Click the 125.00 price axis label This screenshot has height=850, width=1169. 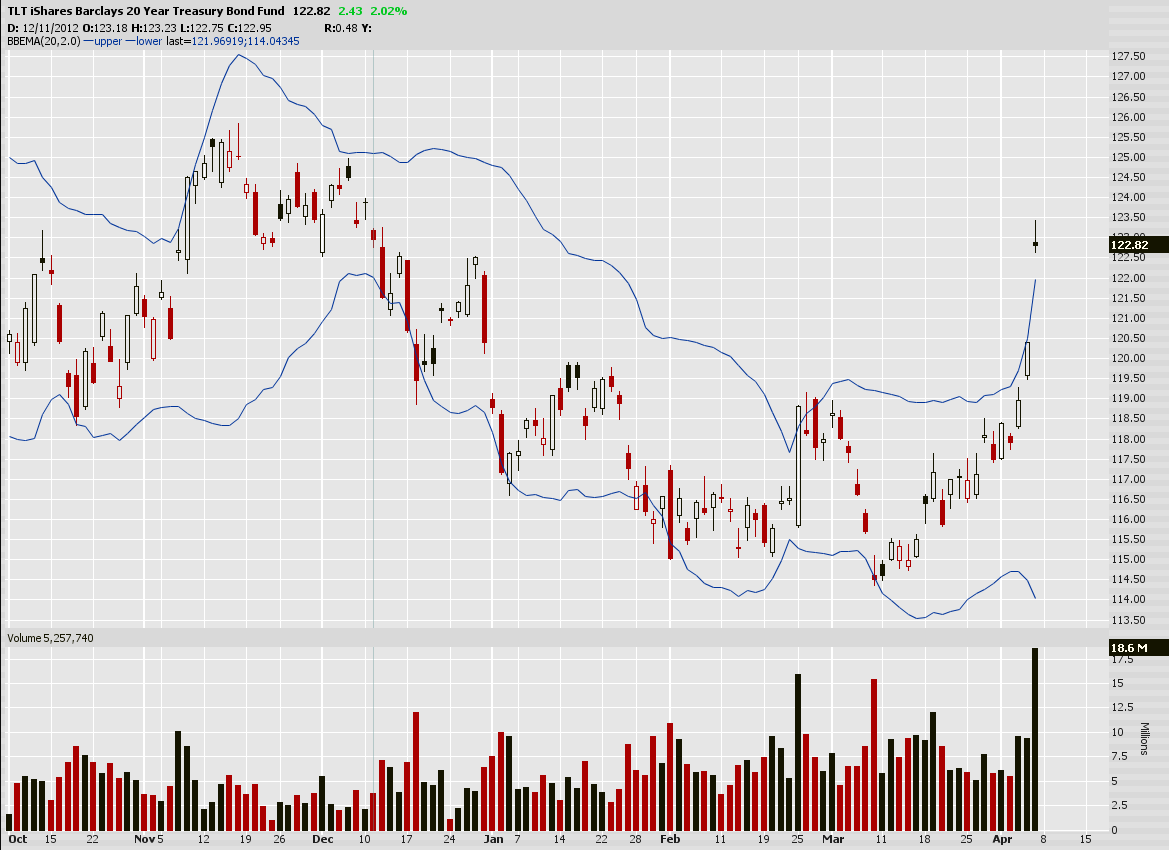1128,157
